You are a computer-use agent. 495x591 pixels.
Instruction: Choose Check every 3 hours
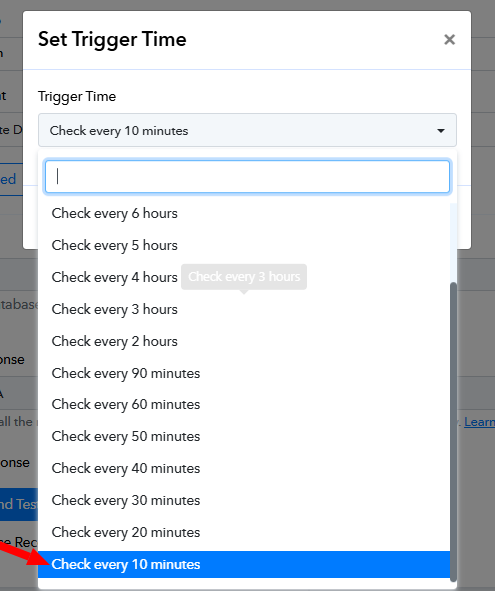click(244, 309)
